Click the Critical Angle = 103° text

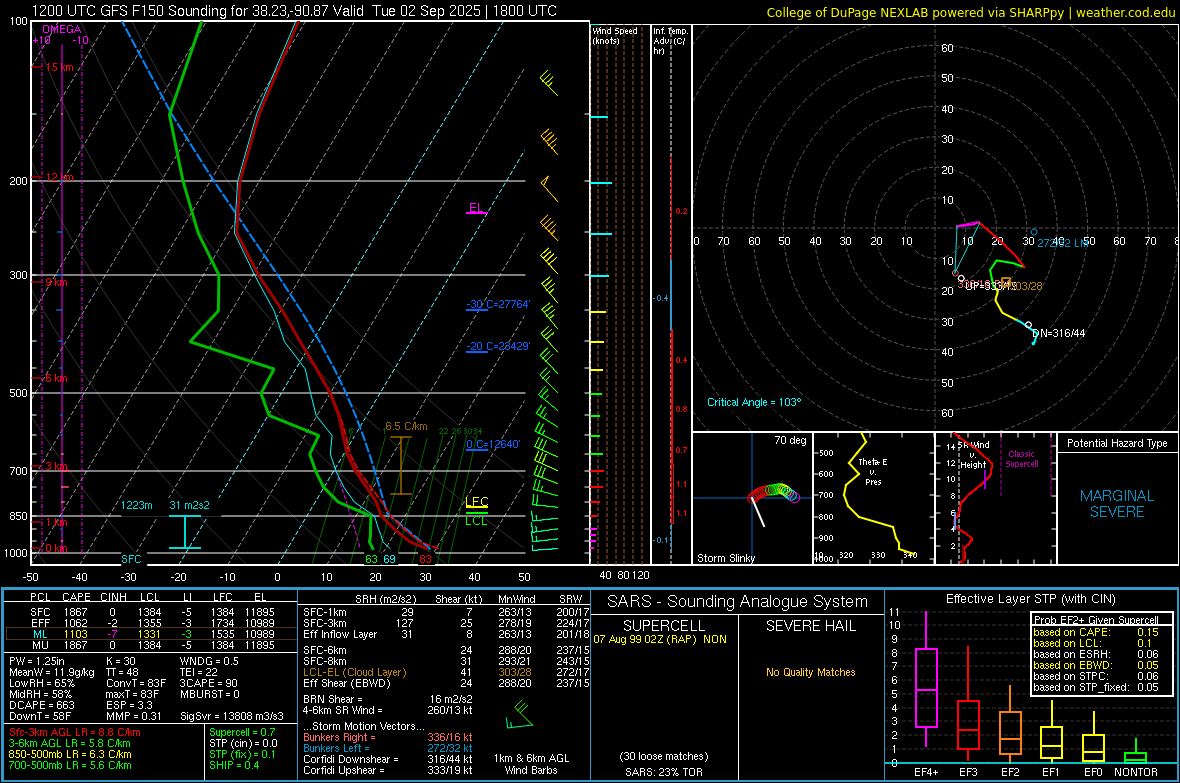point(754,402)
